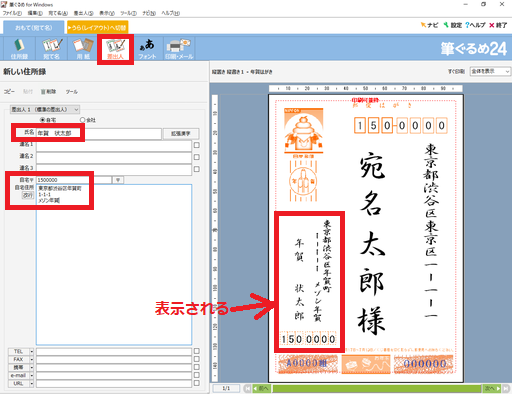Viewport: 512px width, 394px height.
Task: Toggle the TEL row checkbox
Action: click(x=197, y=351)
